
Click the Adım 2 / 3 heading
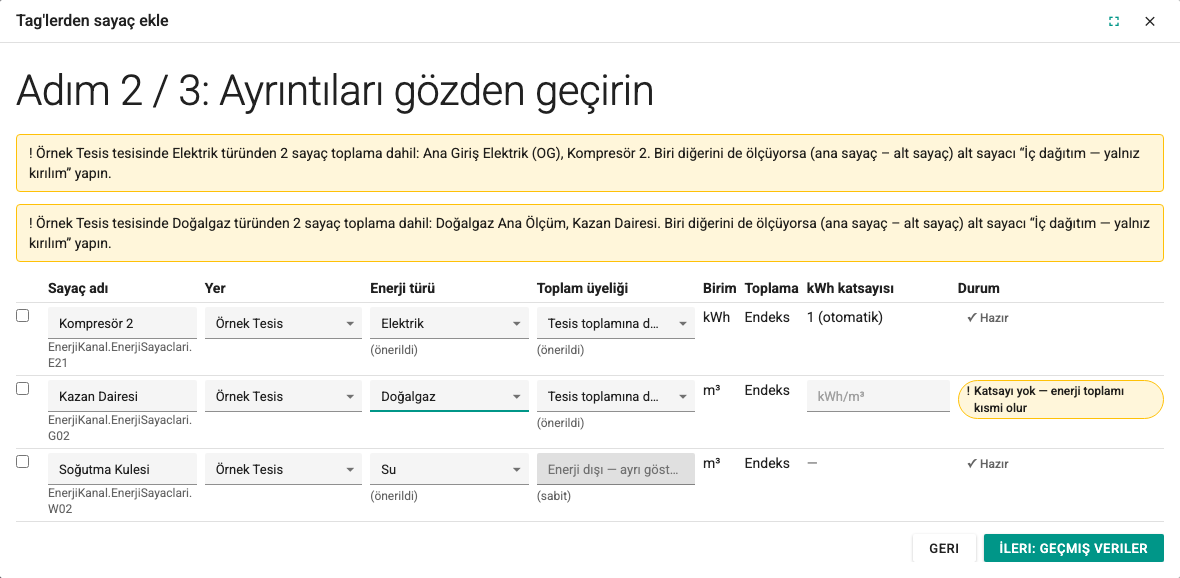coord(335,91)
